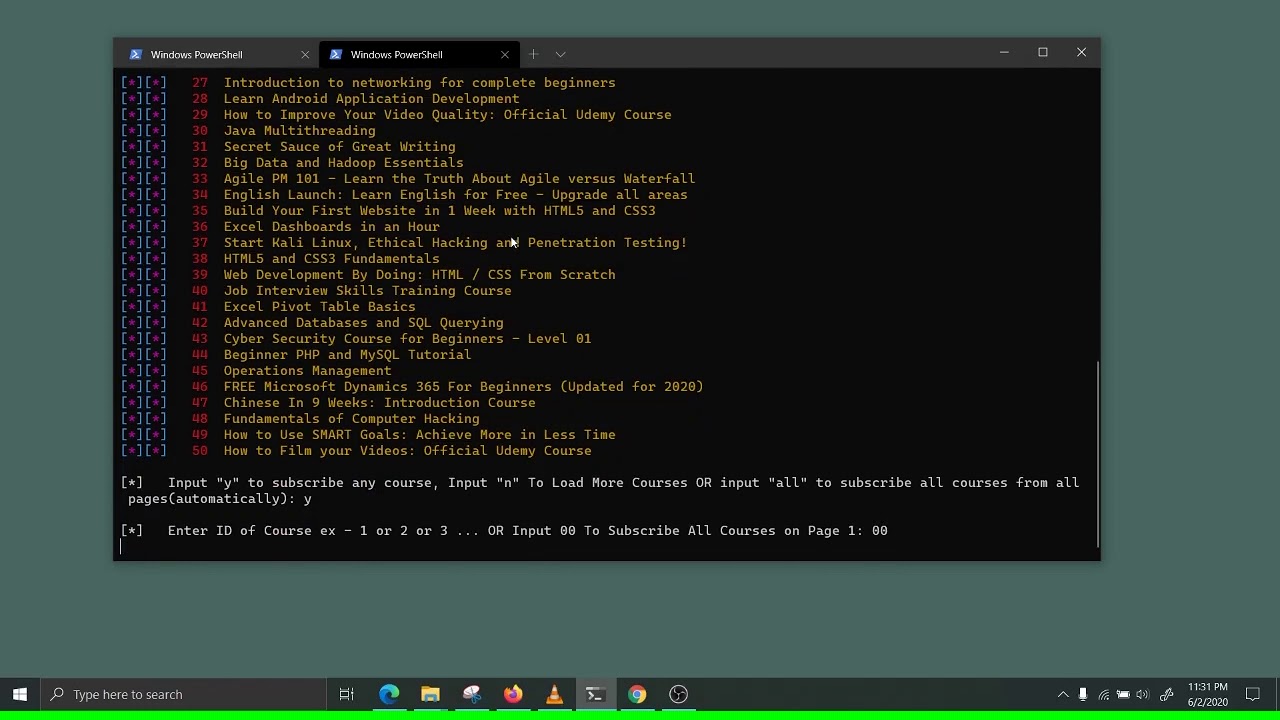Open Windows Ink Workspace pen icon
This screenshot has height=720, width=1280.
point(1166,695)
